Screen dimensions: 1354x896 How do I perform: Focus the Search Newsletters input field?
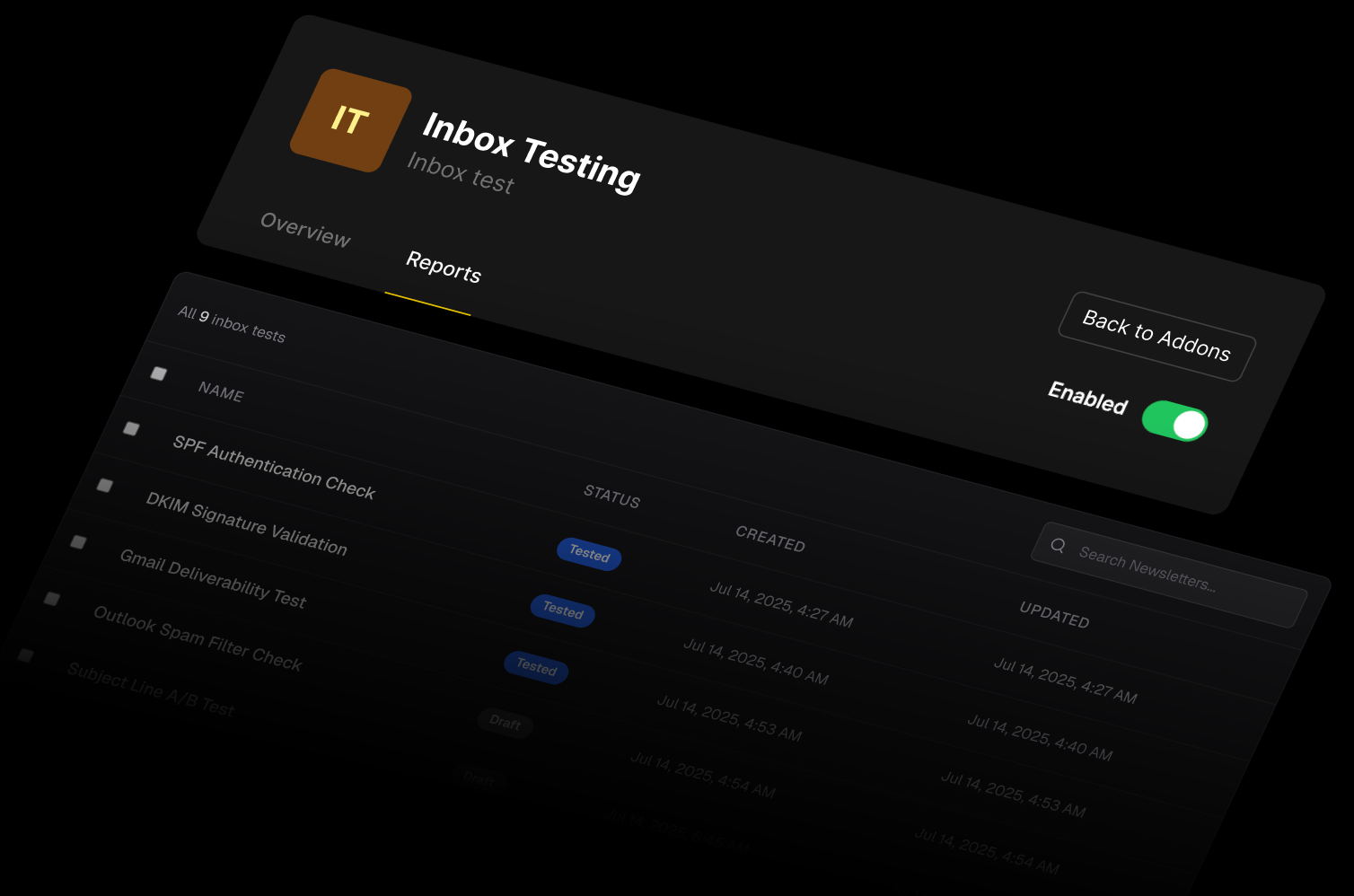pos(1169,575)
